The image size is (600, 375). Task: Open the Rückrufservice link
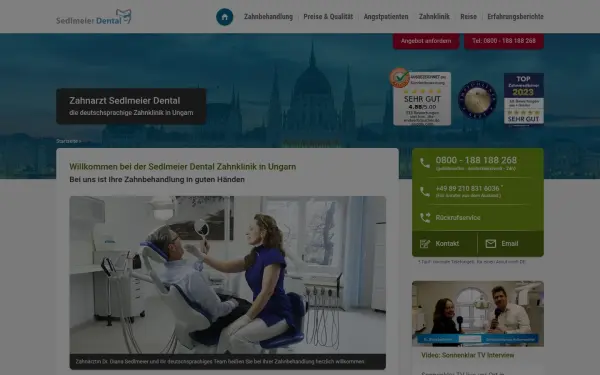pyautogui.click(x=458, y=218)
